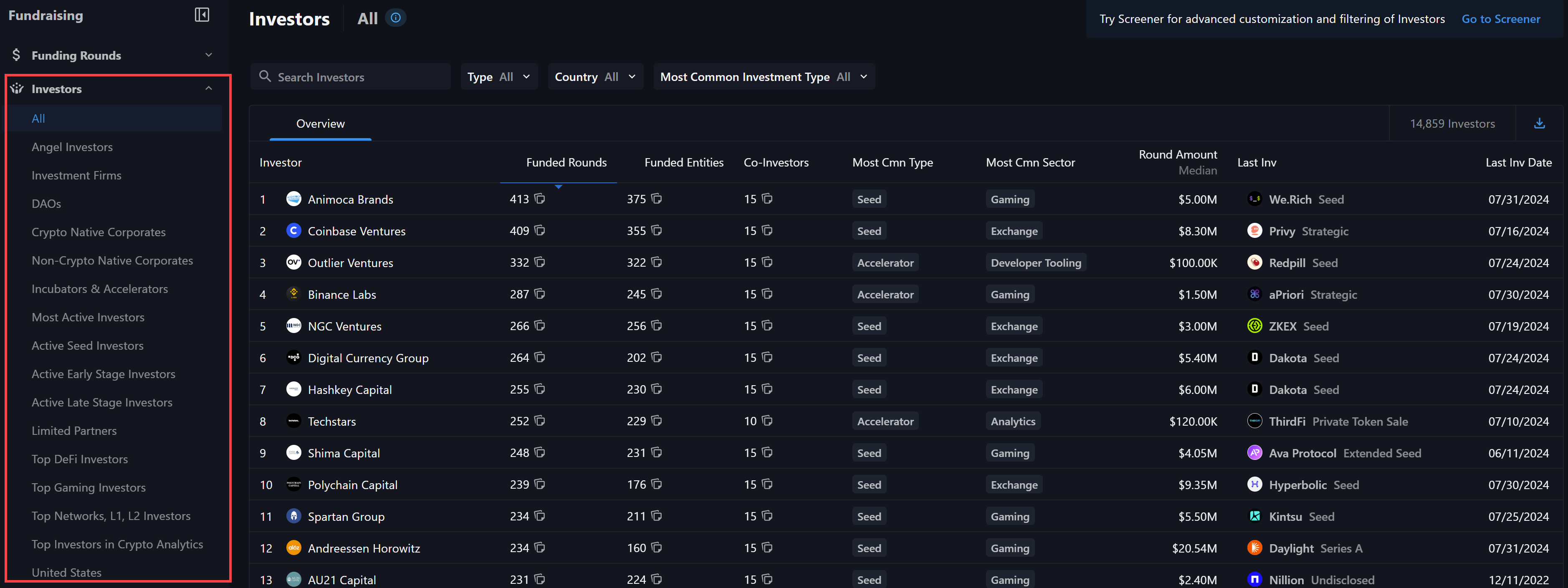Screen dimensions: 1568x588
Task: Sort by Round Amount Median column
Action: pyautogui.click(x=1178, y=162)
